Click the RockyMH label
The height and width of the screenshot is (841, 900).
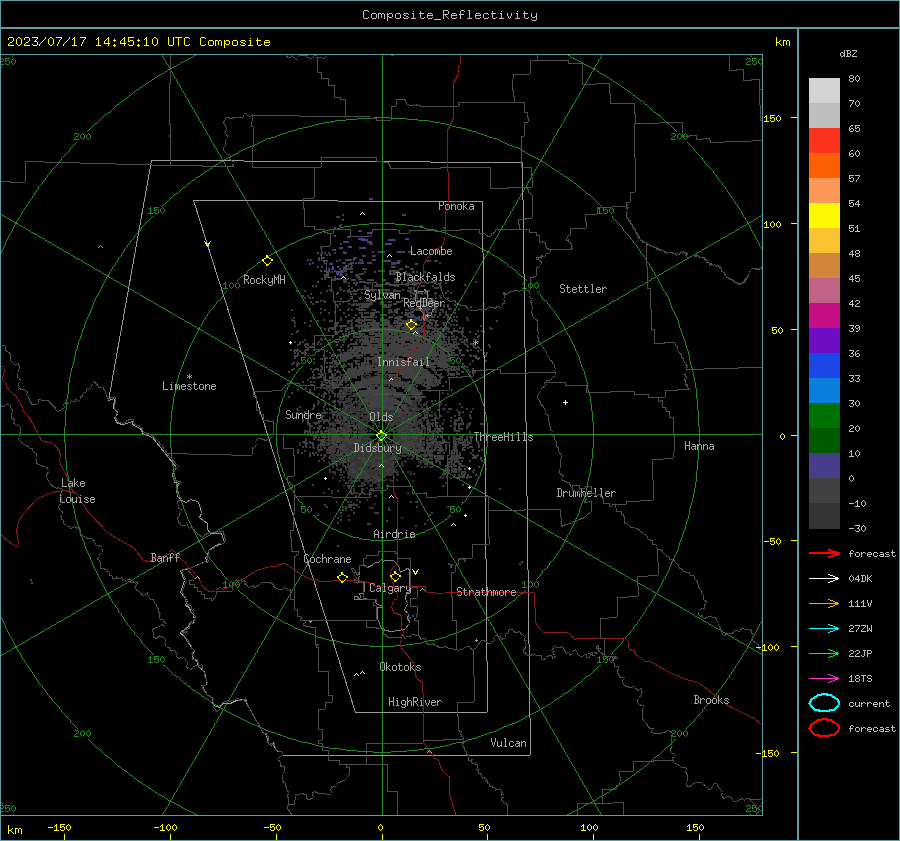pos(264,280)
